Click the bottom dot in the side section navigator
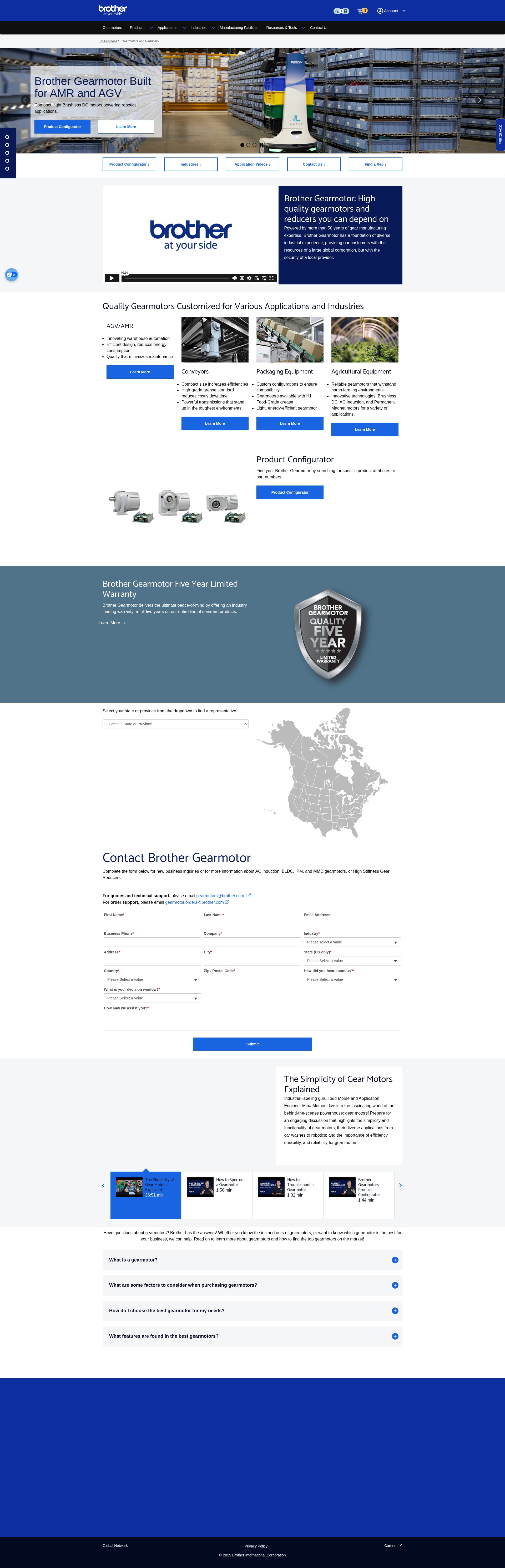 coord(7,168)
